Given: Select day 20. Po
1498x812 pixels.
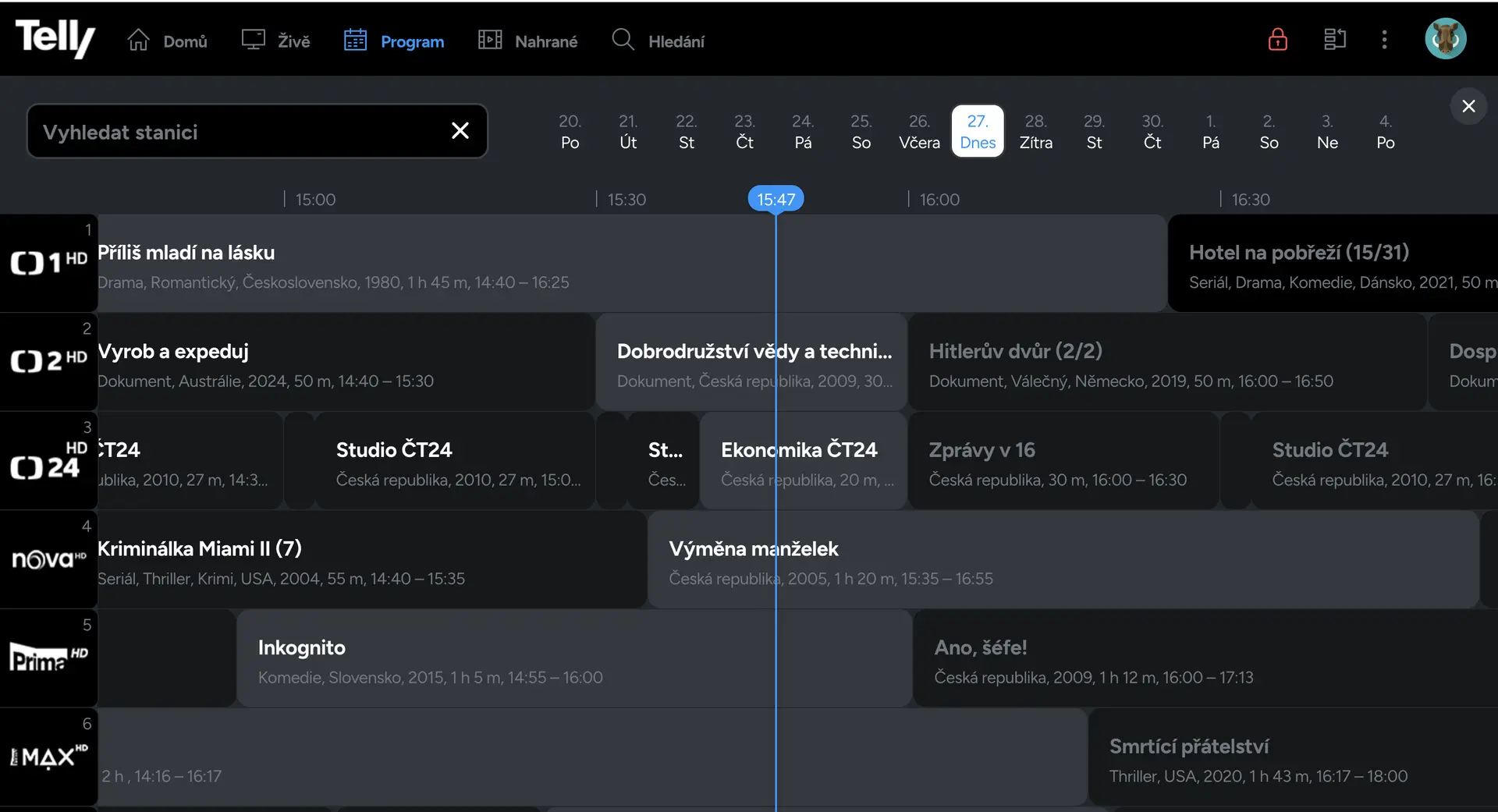Looking at the screenshot, I should coord(570,131).
